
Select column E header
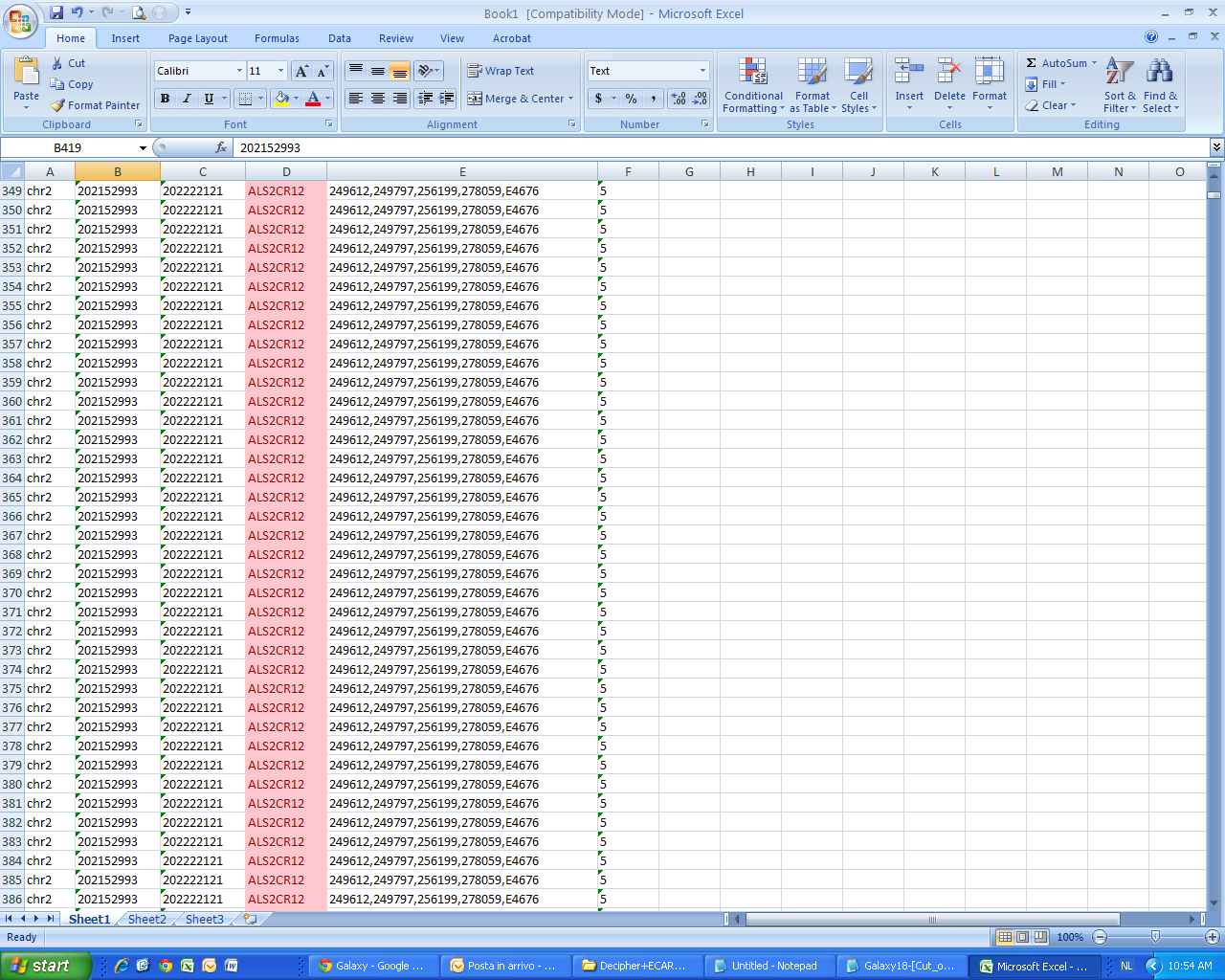(462, 172)
